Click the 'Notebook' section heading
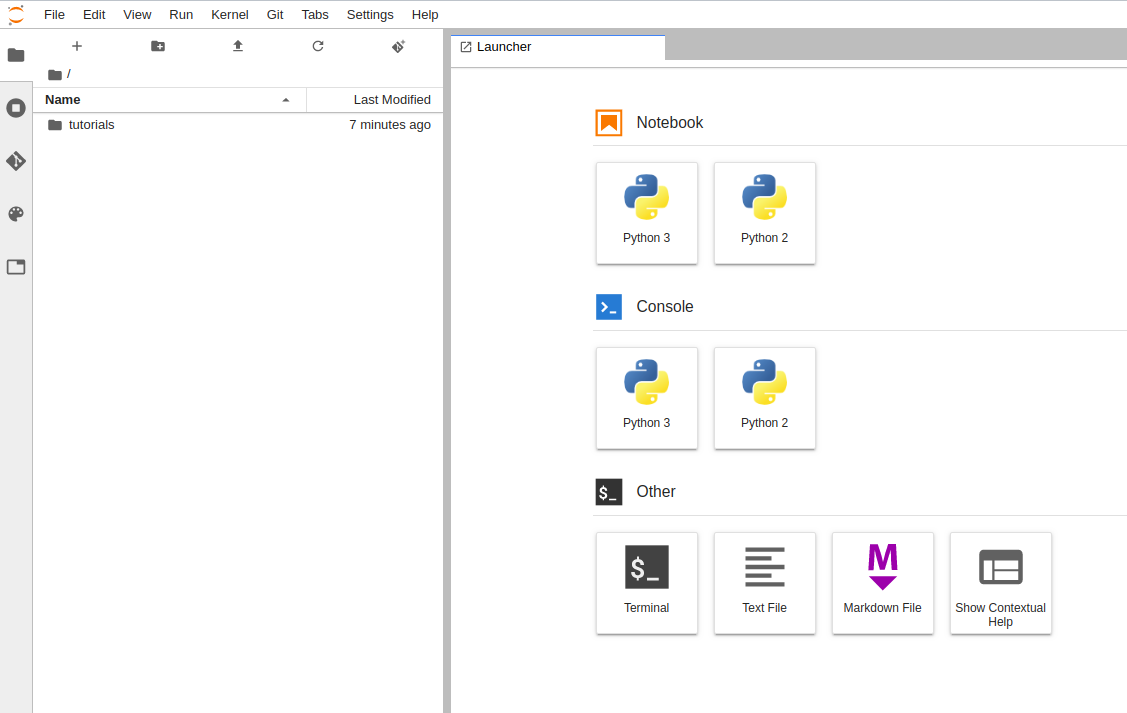Screen dimensions: 1127x713 [x=670, y=123]
